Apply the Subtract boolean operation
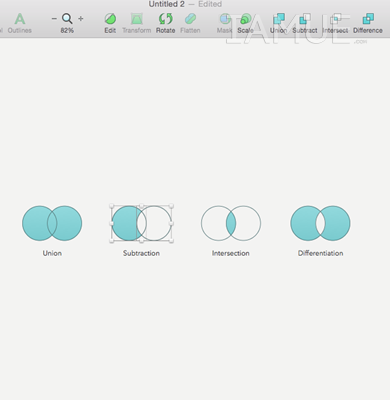This screenshot has width=390, height=400. 305,19
